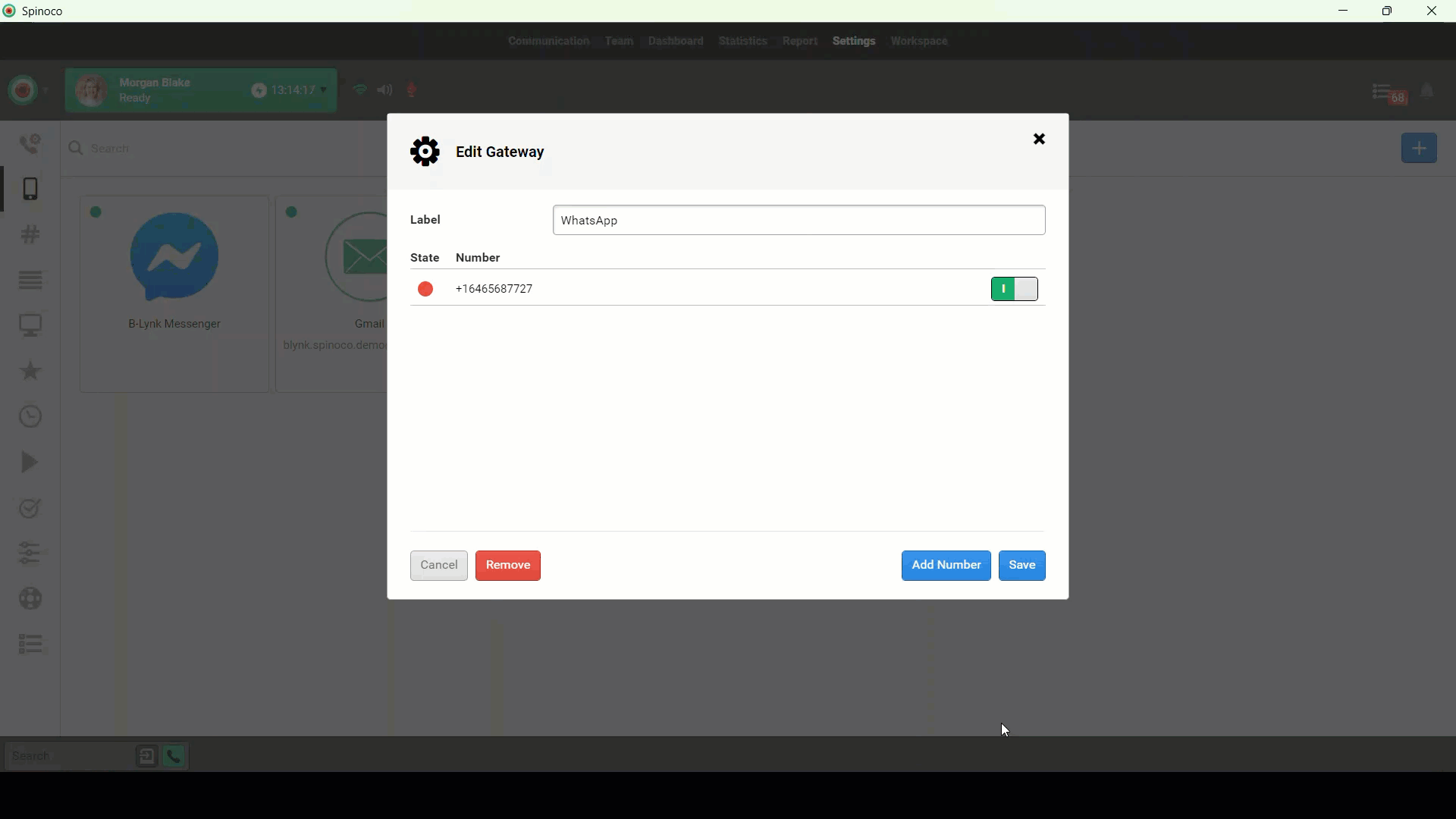Open the star favorites sidebar icon
The height and width of the screenshot is (819, 1456).
30,371
